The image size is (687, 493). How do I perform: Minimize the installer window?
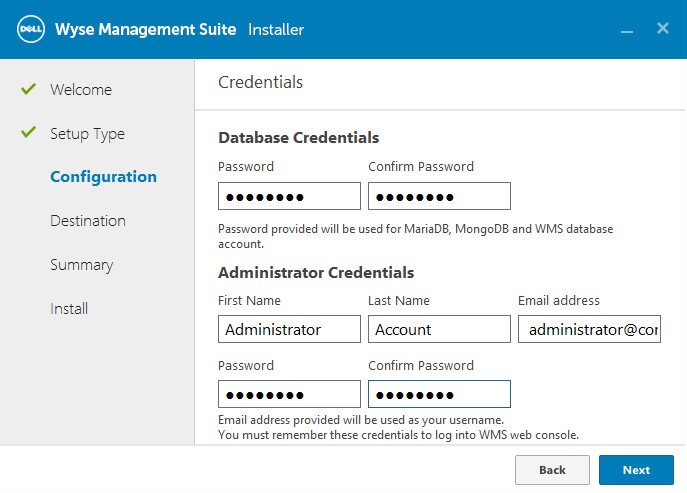click(x=627, y=30)
